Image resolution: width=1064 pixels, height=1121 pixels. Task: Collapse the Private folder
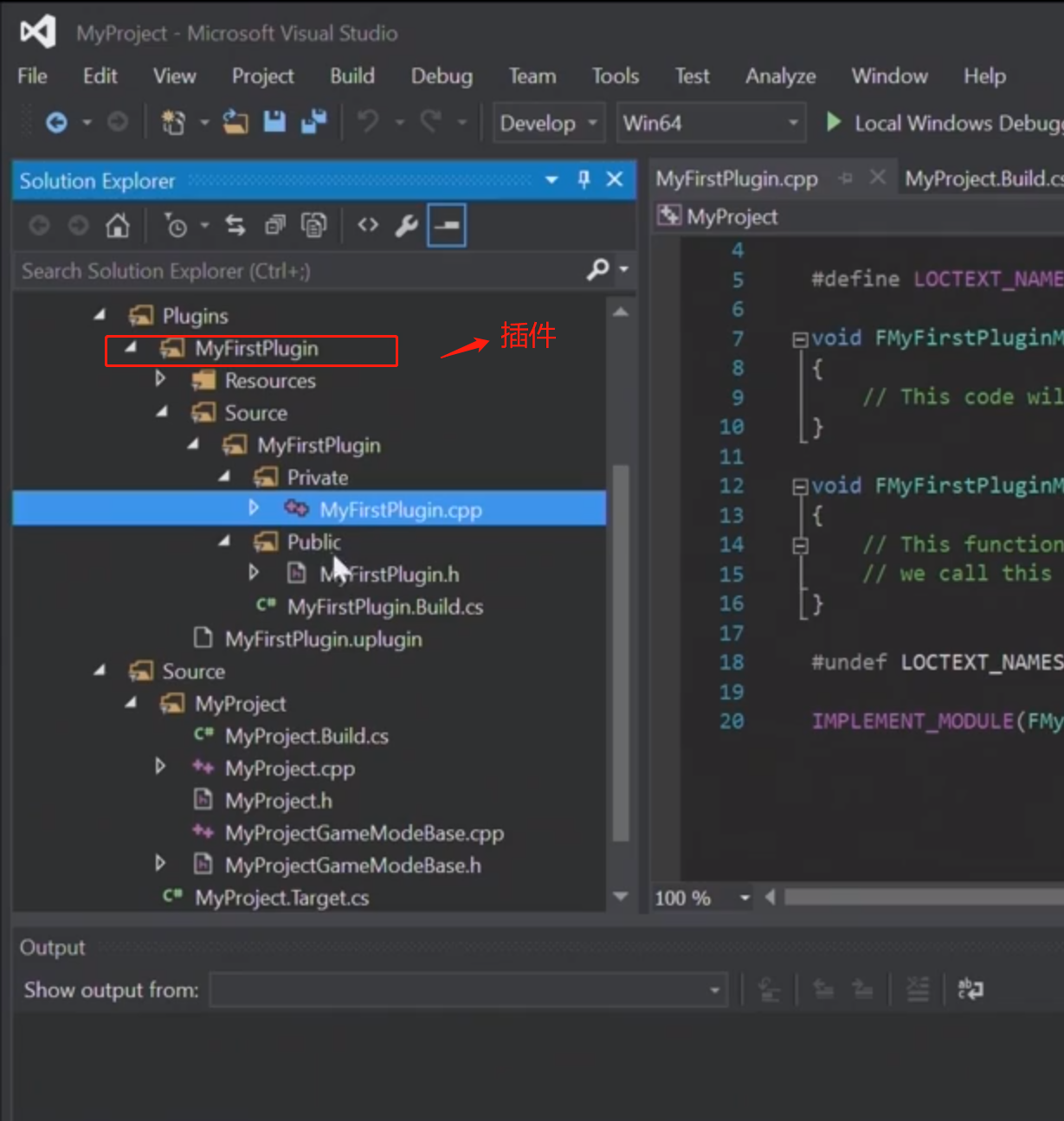[x=225, y=476]
